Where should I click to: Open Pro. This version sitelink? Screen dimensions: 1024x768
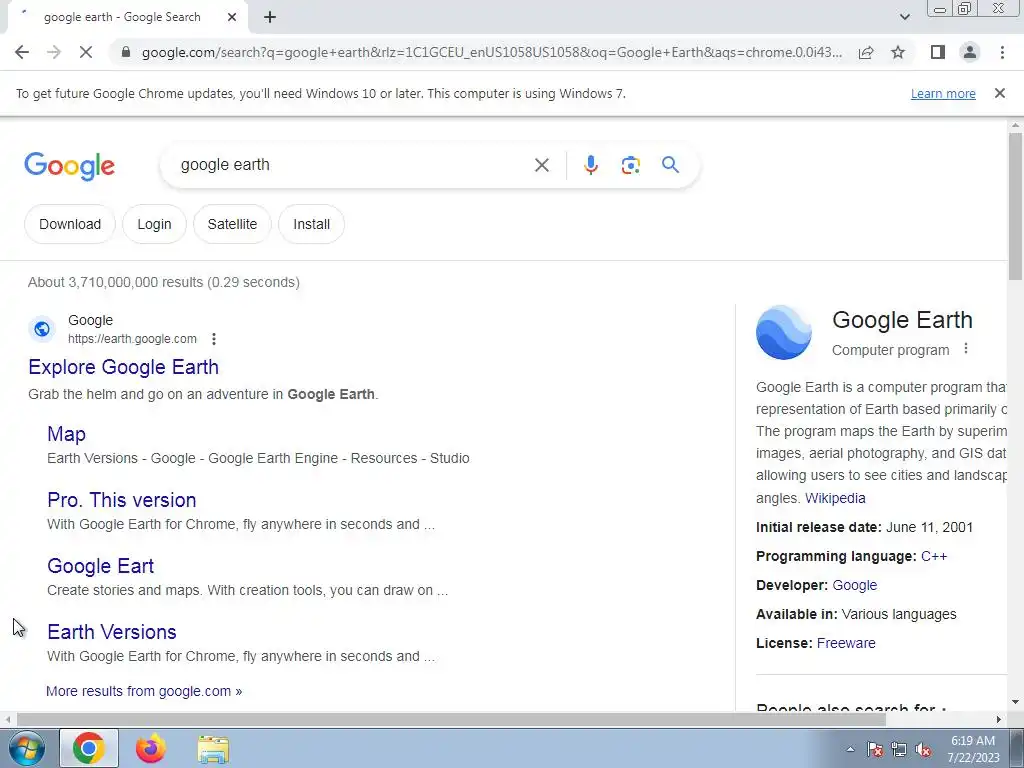pyautogui.click(x=121, y=500)
